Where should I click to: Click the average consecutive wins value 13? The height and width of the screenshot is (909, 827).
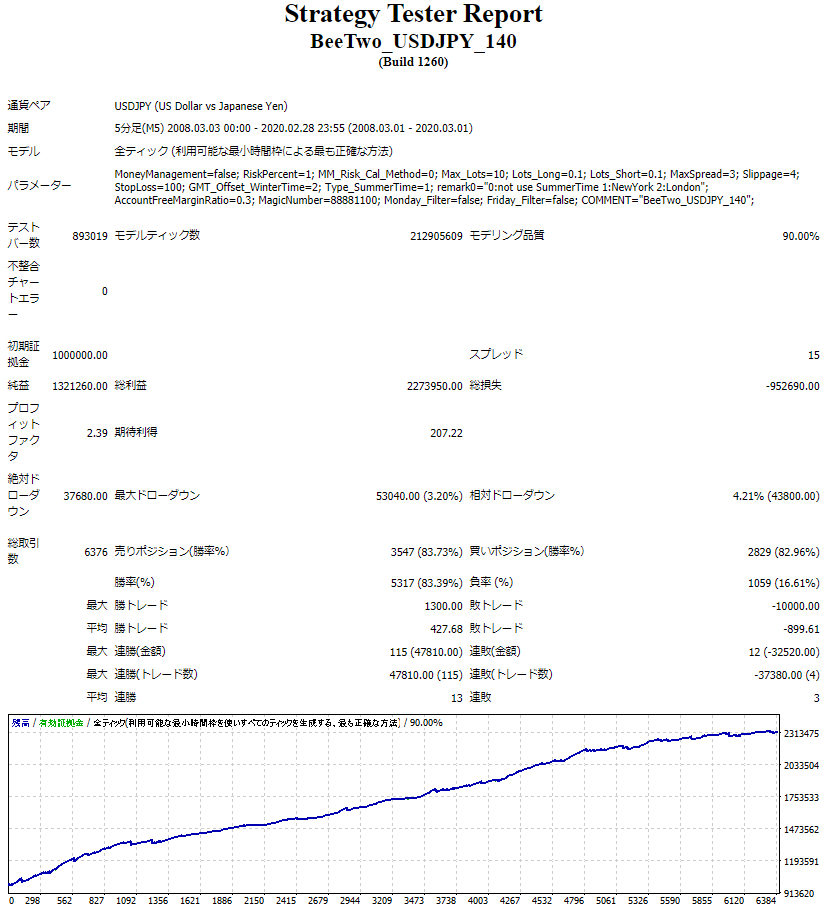click(x=457, y=698)
